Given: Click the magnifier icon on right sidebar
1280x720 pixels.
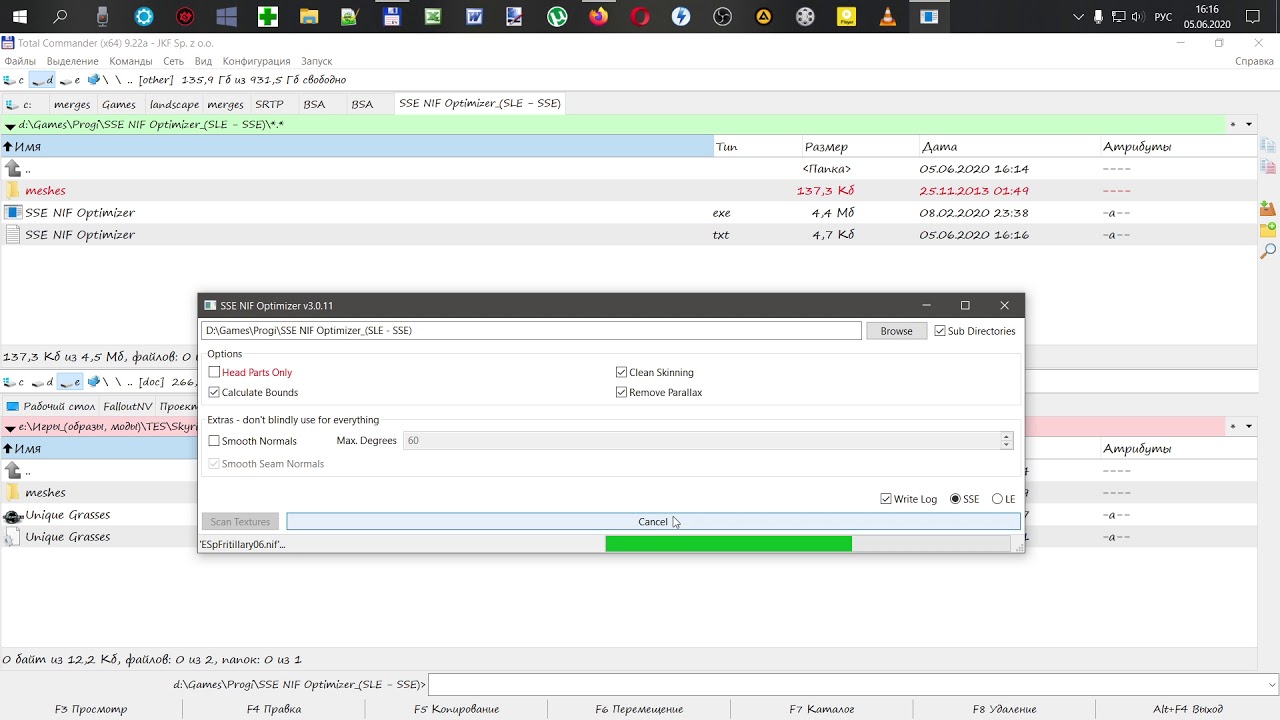Looking at the screenshot, I should 1268,251.
